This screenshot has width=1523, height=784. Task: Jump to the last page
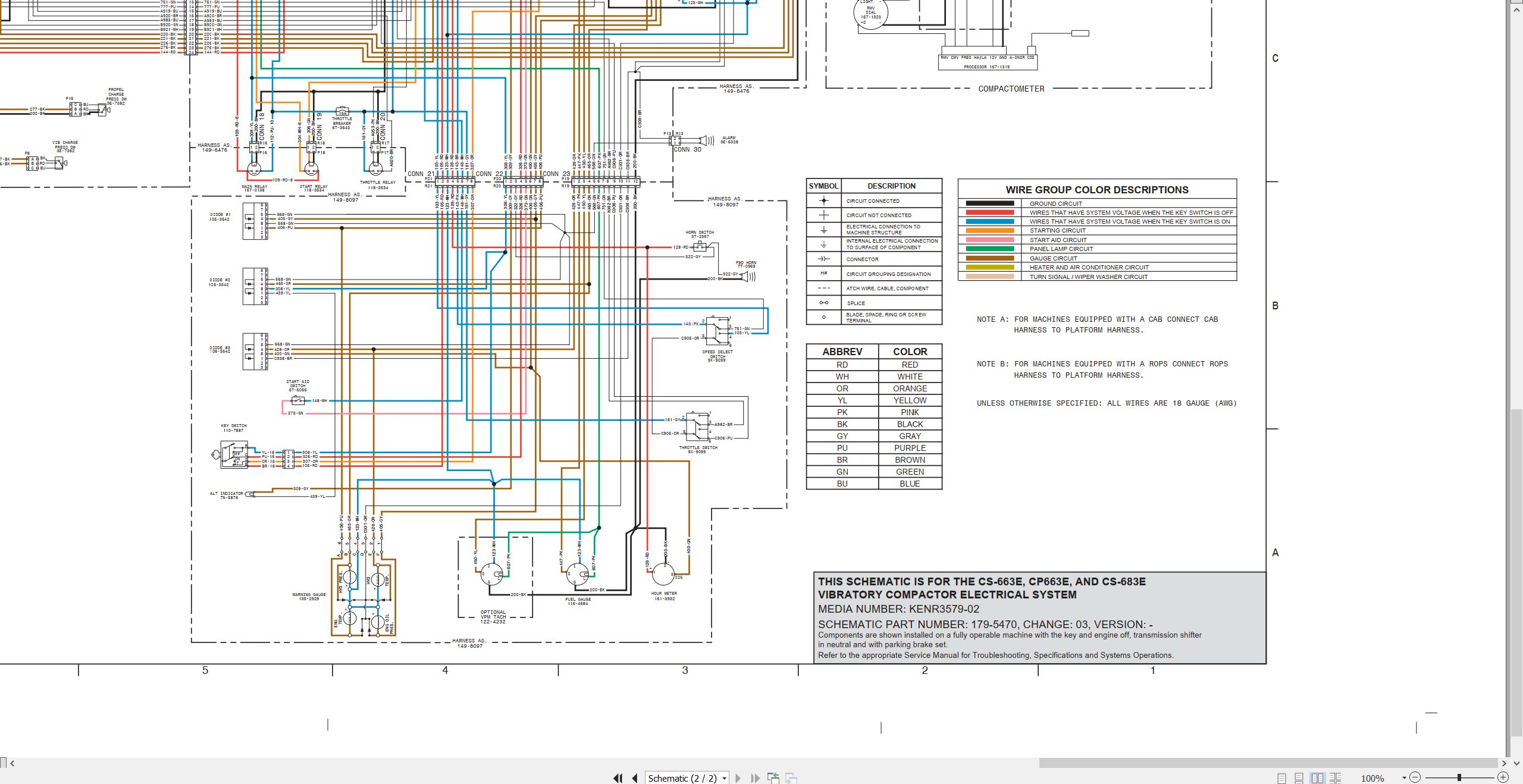[x=755, y=778]
